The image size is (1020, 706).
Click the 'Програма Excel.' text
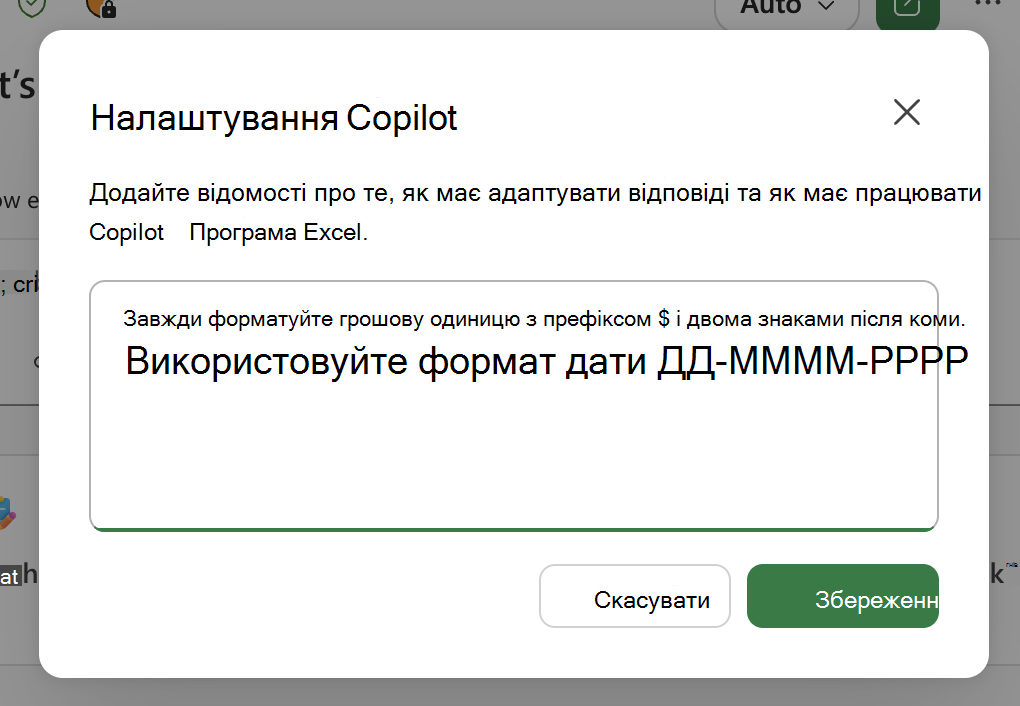(x=278, y=232)
